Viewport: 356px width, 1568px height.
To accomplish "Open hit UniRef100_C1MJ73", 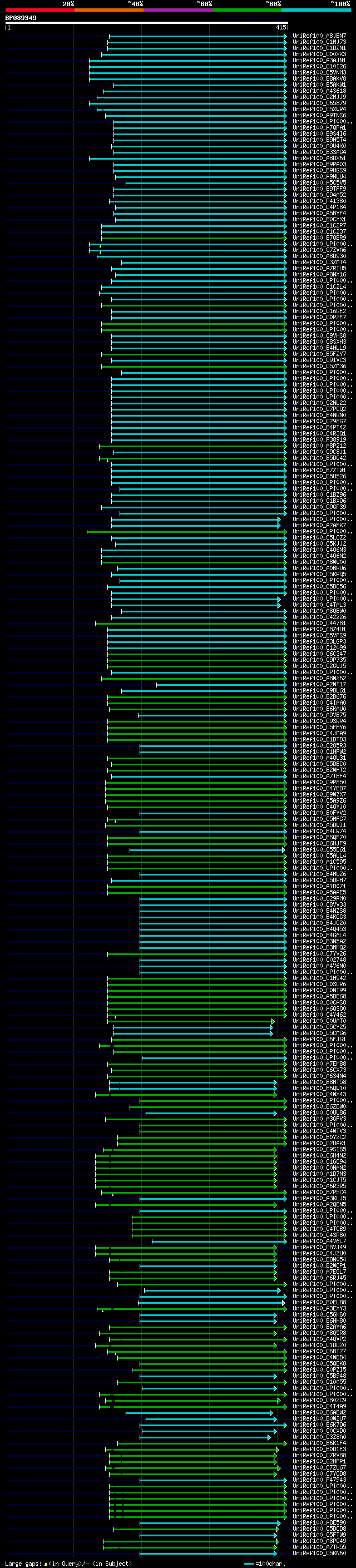I will 319,42.
